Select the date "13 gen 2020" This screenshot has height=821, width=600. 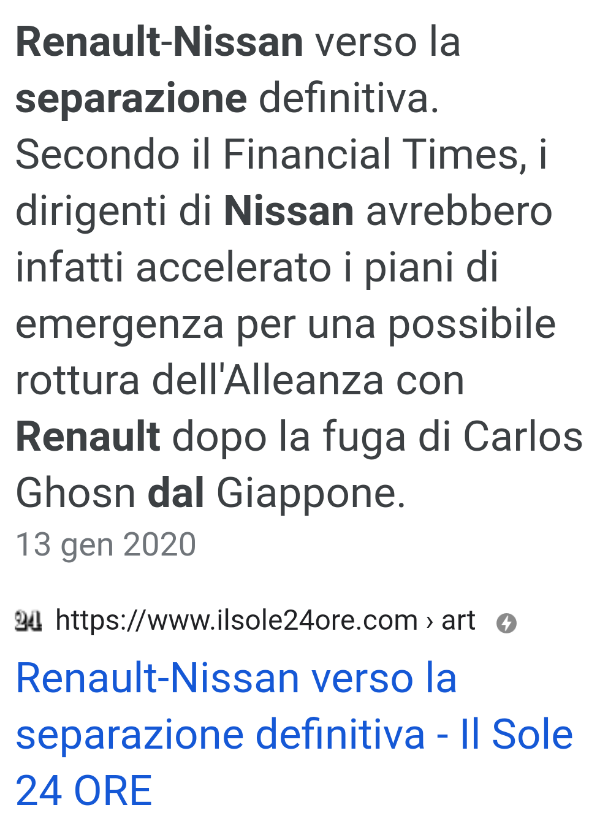[x=106, y=545]
